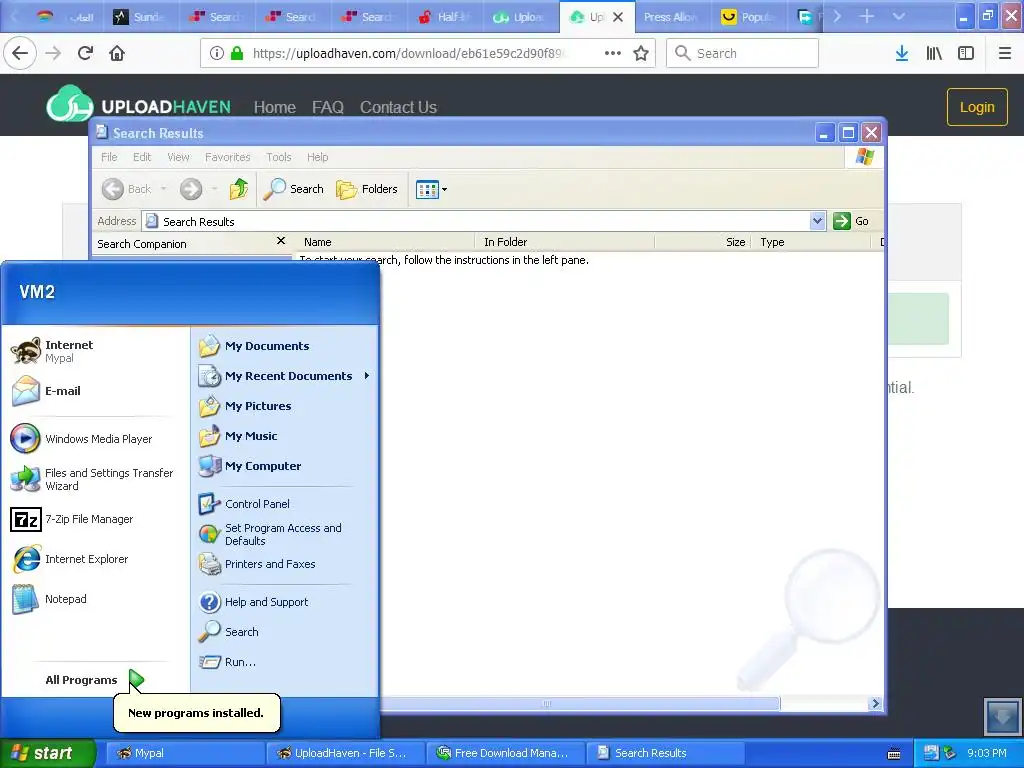Open My Documents folder
The height and width of the screenshot is (768, 1024).
[254, 346]
